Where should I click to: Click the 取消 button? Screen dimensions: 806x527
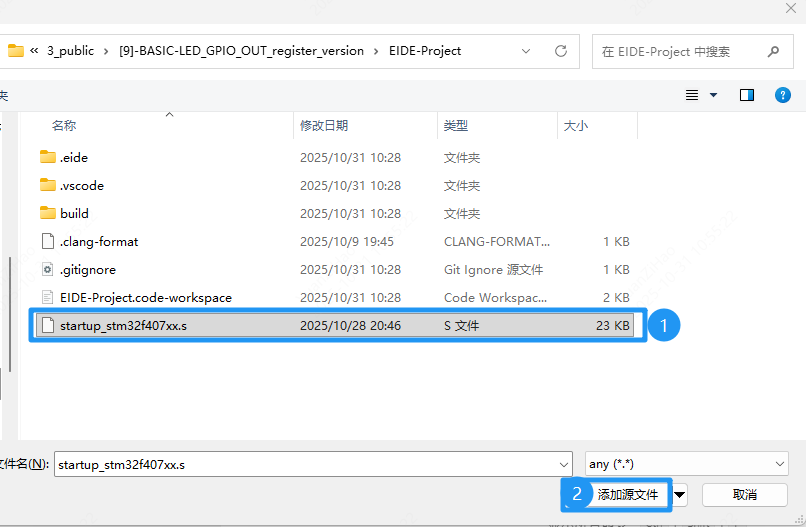pyautogui.click(x=745, y=495)
